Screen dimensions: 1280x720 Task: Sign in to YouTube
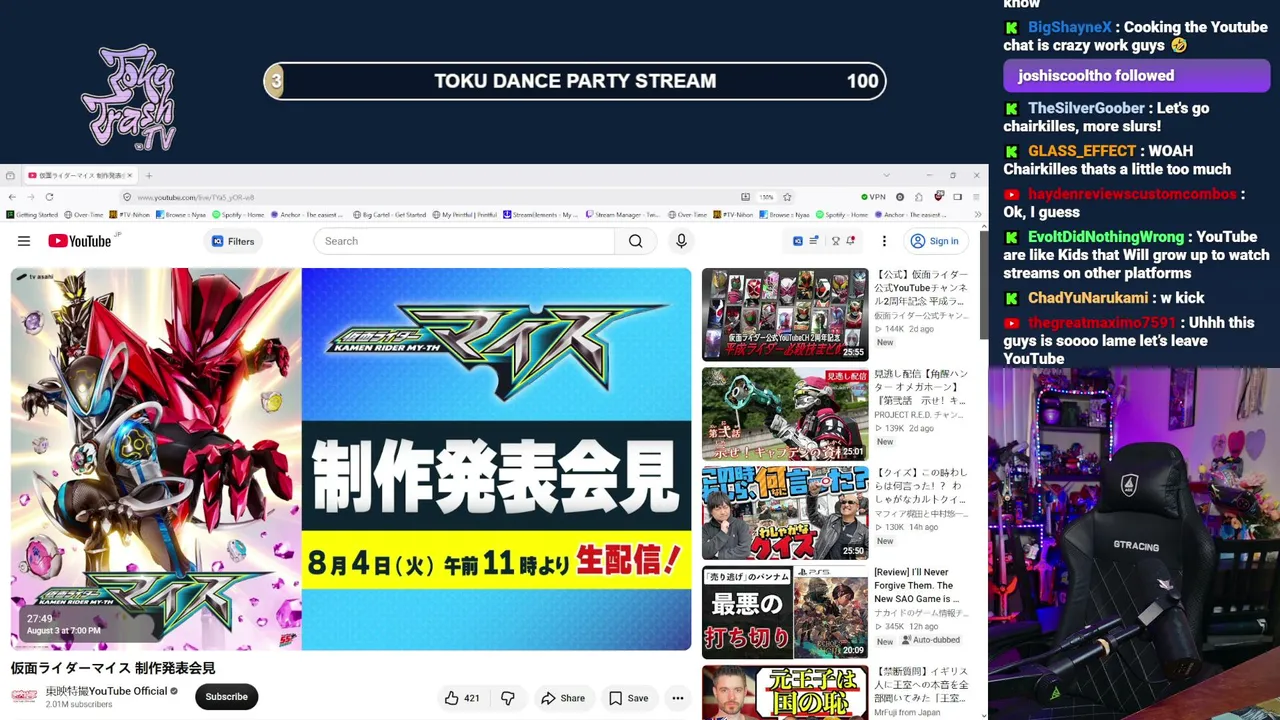[x=935, y=241]
